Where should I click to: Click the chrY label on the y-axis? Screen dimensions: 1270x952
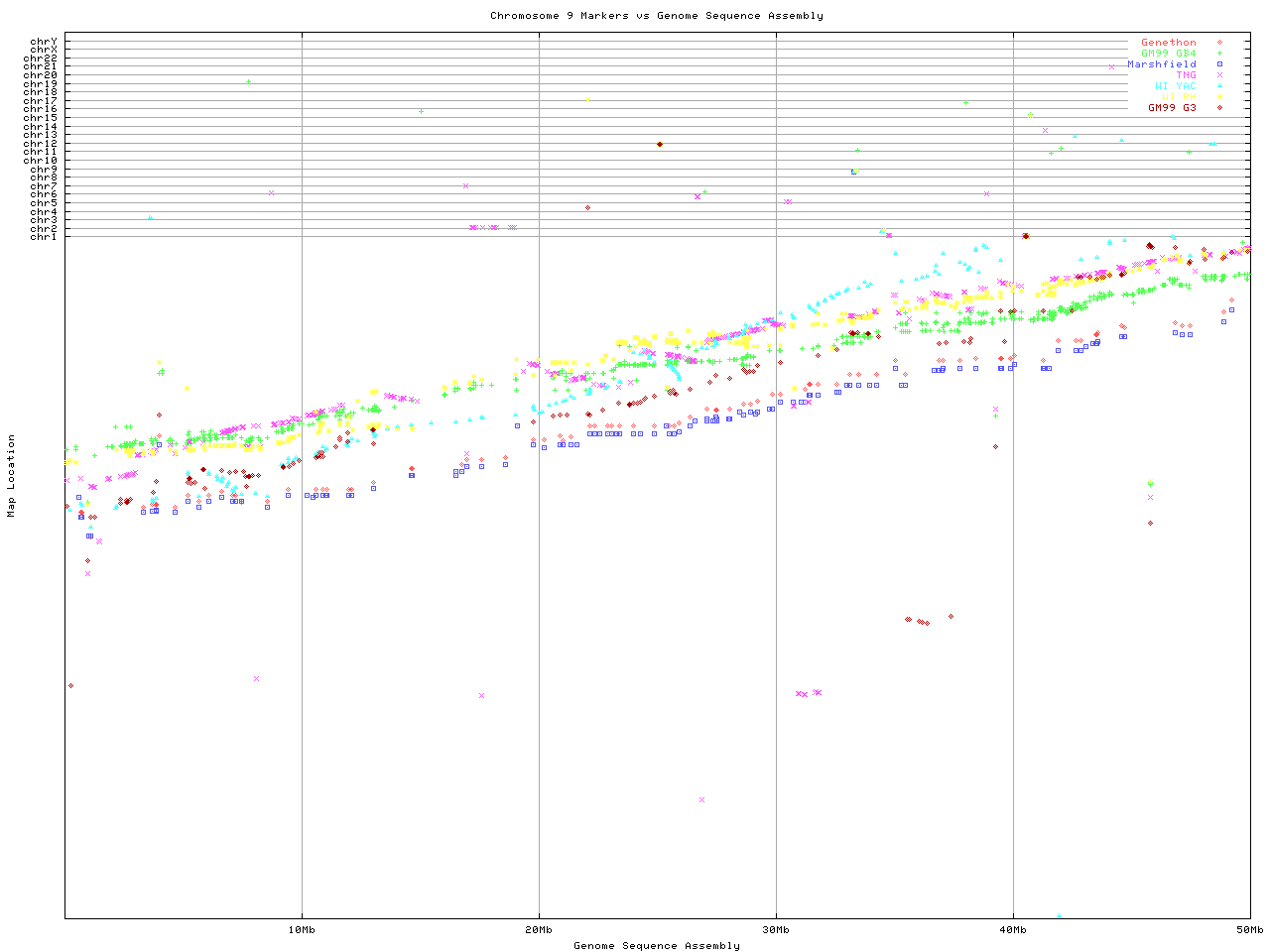point(43,42)
